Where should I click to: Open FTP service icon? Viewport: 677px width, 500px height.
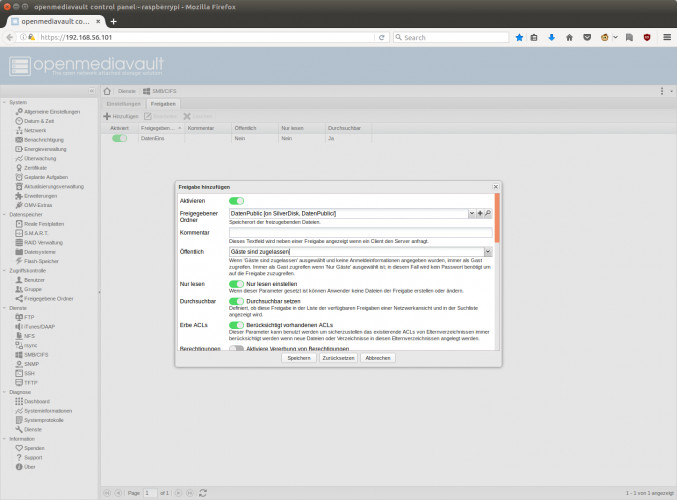(x=19, y=317)
